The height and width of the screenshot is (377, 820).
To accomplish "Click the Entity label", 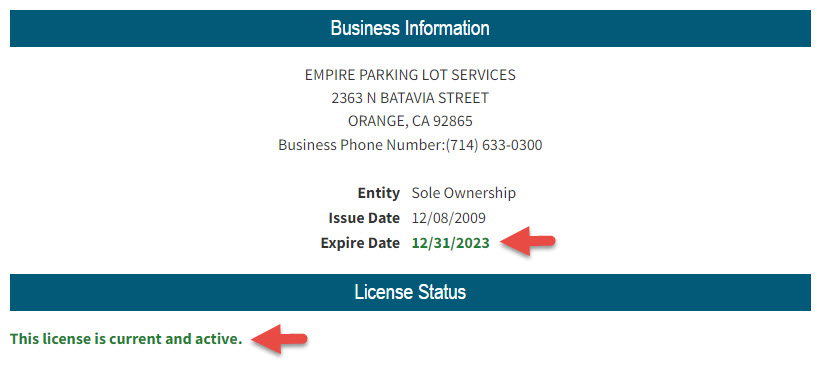I will click(x=379, y=193).
